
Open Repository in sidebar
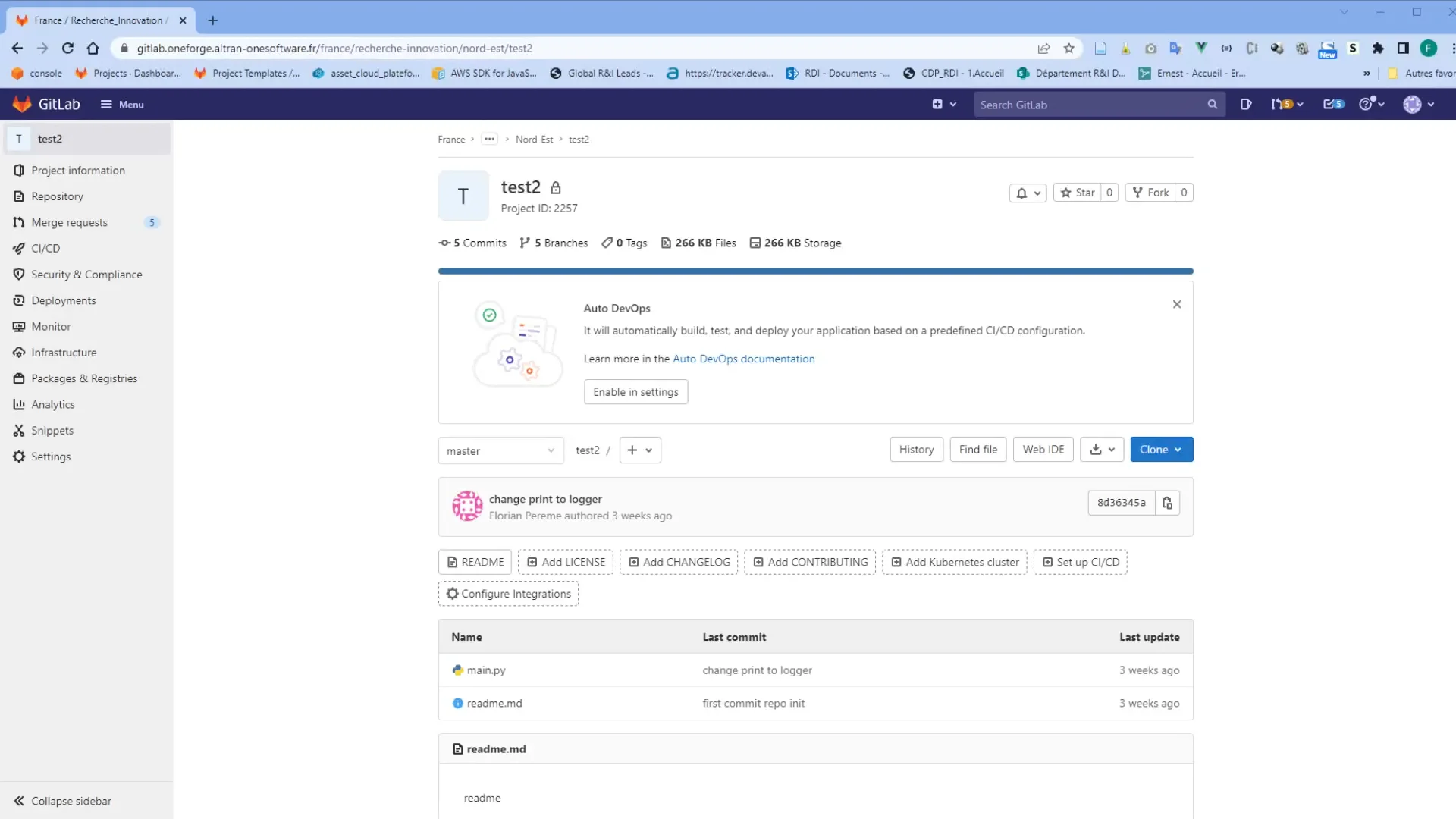[57, 196]
